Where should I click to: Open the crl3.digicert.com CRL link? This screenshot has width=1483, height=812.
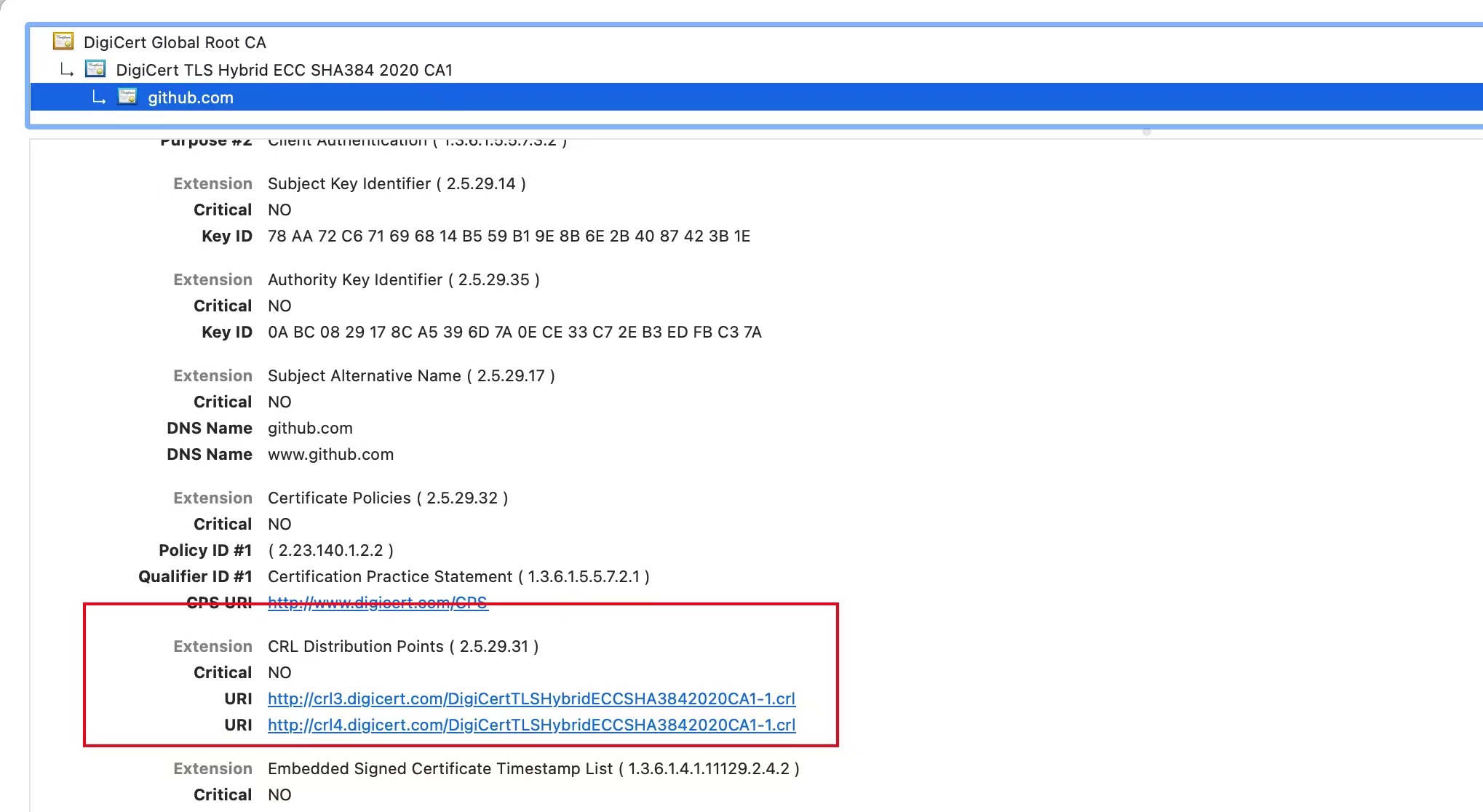[532, 698]
